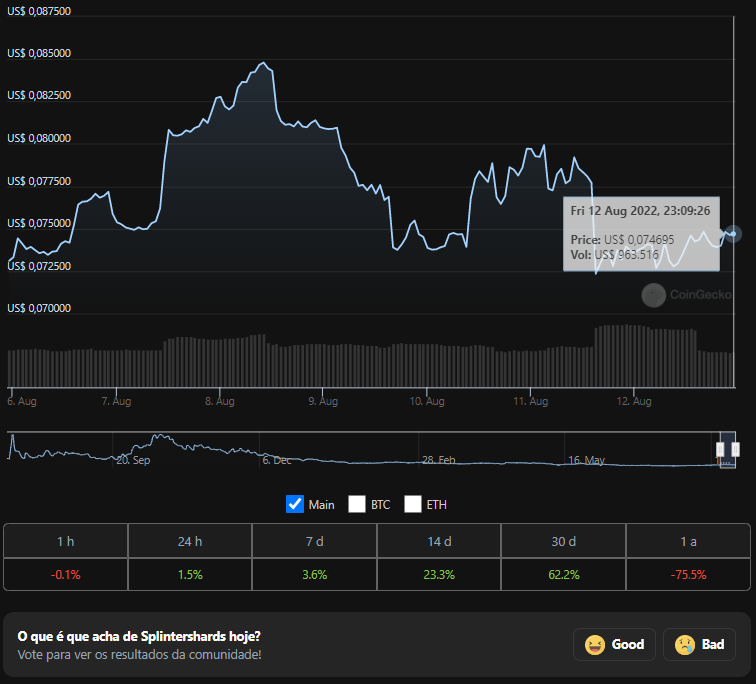Image resolution: width=756 pixels, height=684 pixels.
Task: Click the 8. Aug axis date label
Action: (220, 401)
